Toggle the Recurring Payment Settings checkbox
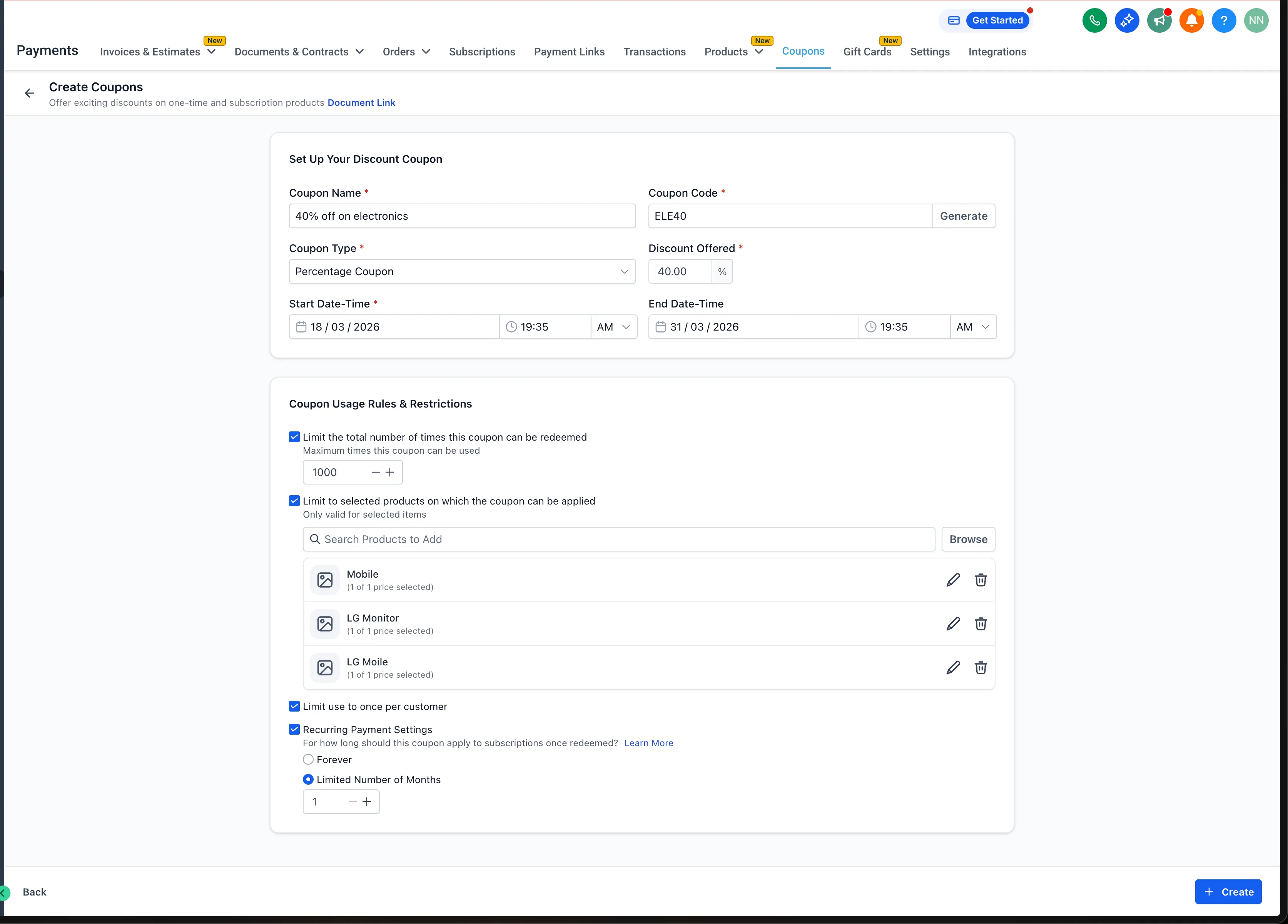Viewport: 1288px width, 924px height. point(294,729)
